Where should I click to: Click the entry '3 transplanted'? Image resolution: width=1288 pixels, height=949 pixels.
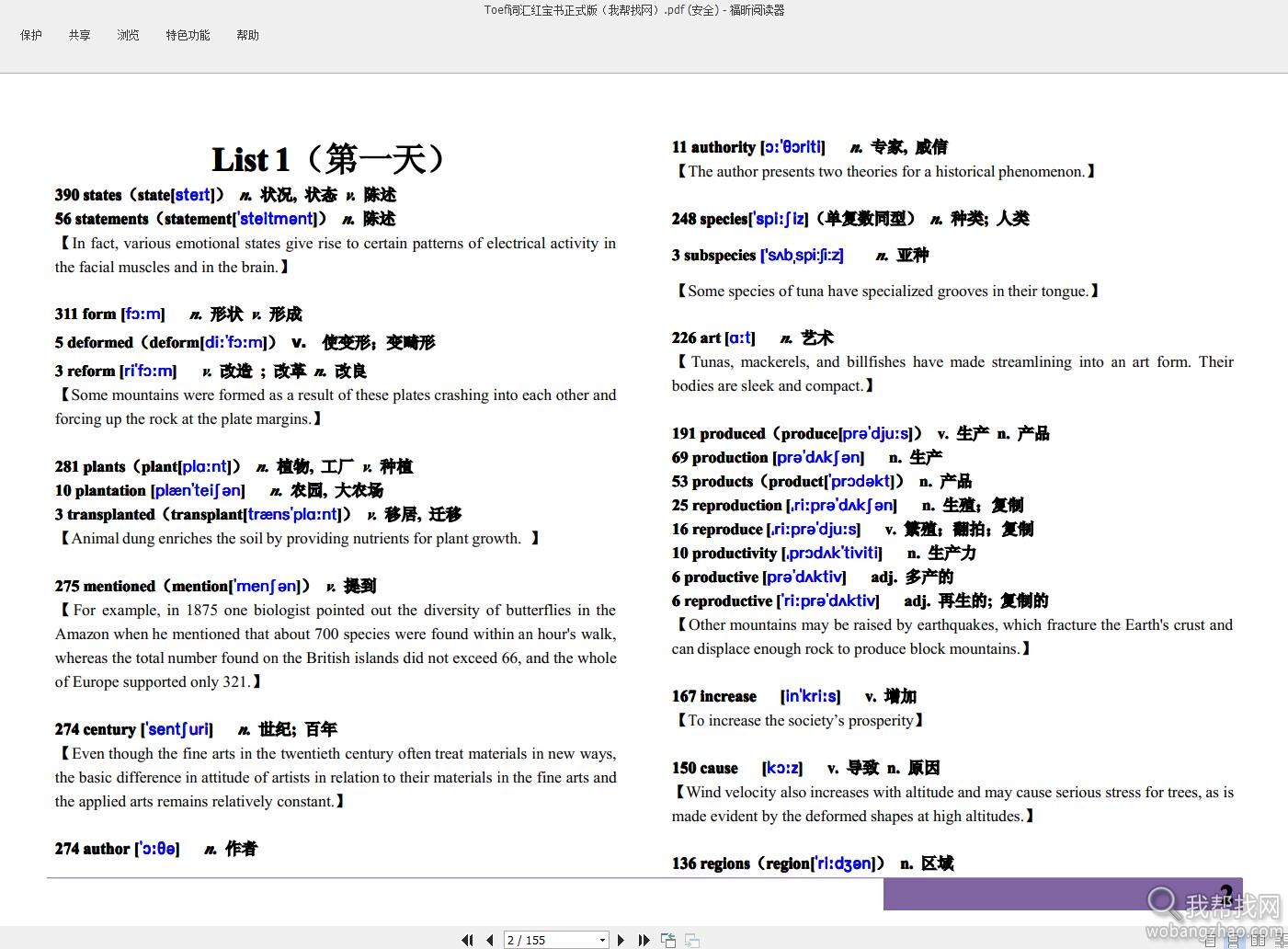click(258, 514)
